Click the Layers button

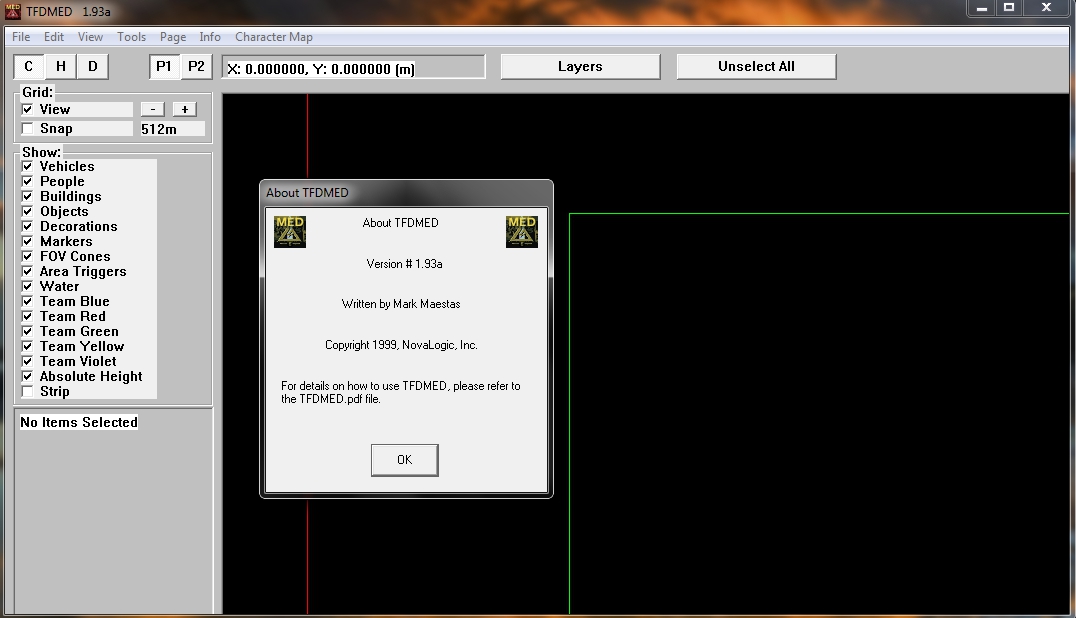point(581,67)
